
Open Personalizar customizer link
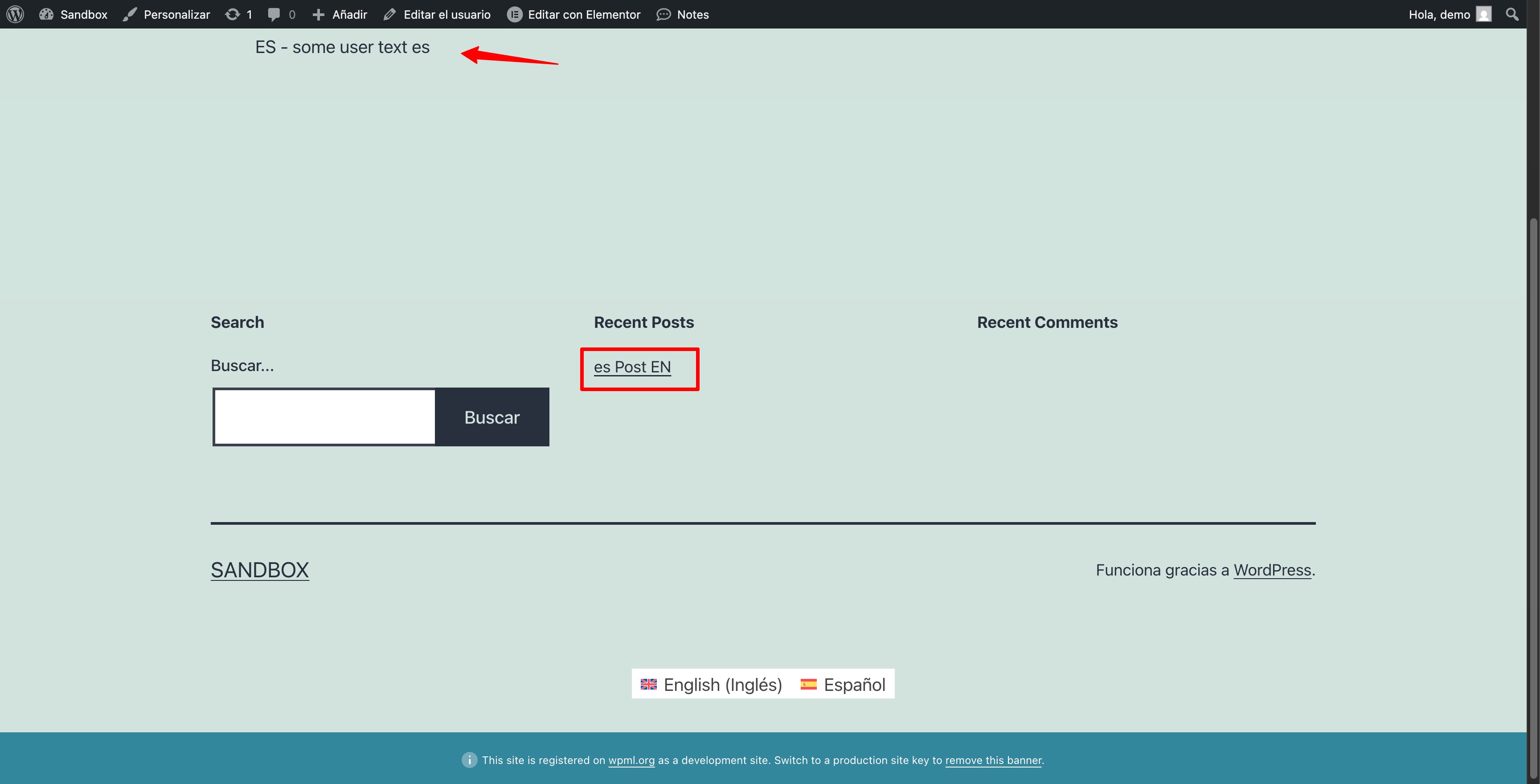166,14
